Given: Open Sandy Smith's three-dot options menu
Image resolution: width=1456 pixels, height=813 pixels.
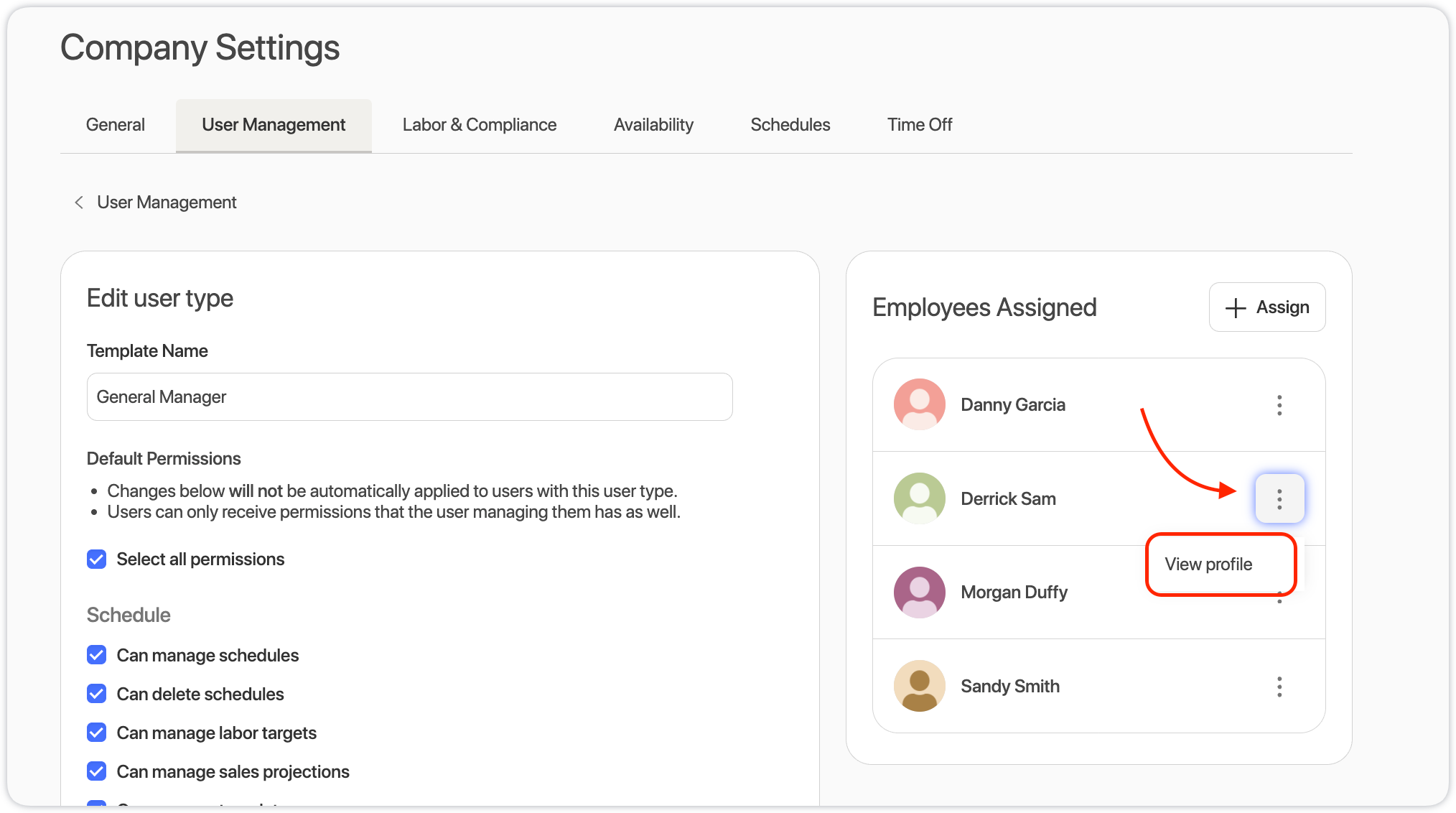Looking at the screenshot, I should (x=1279, y=687).
